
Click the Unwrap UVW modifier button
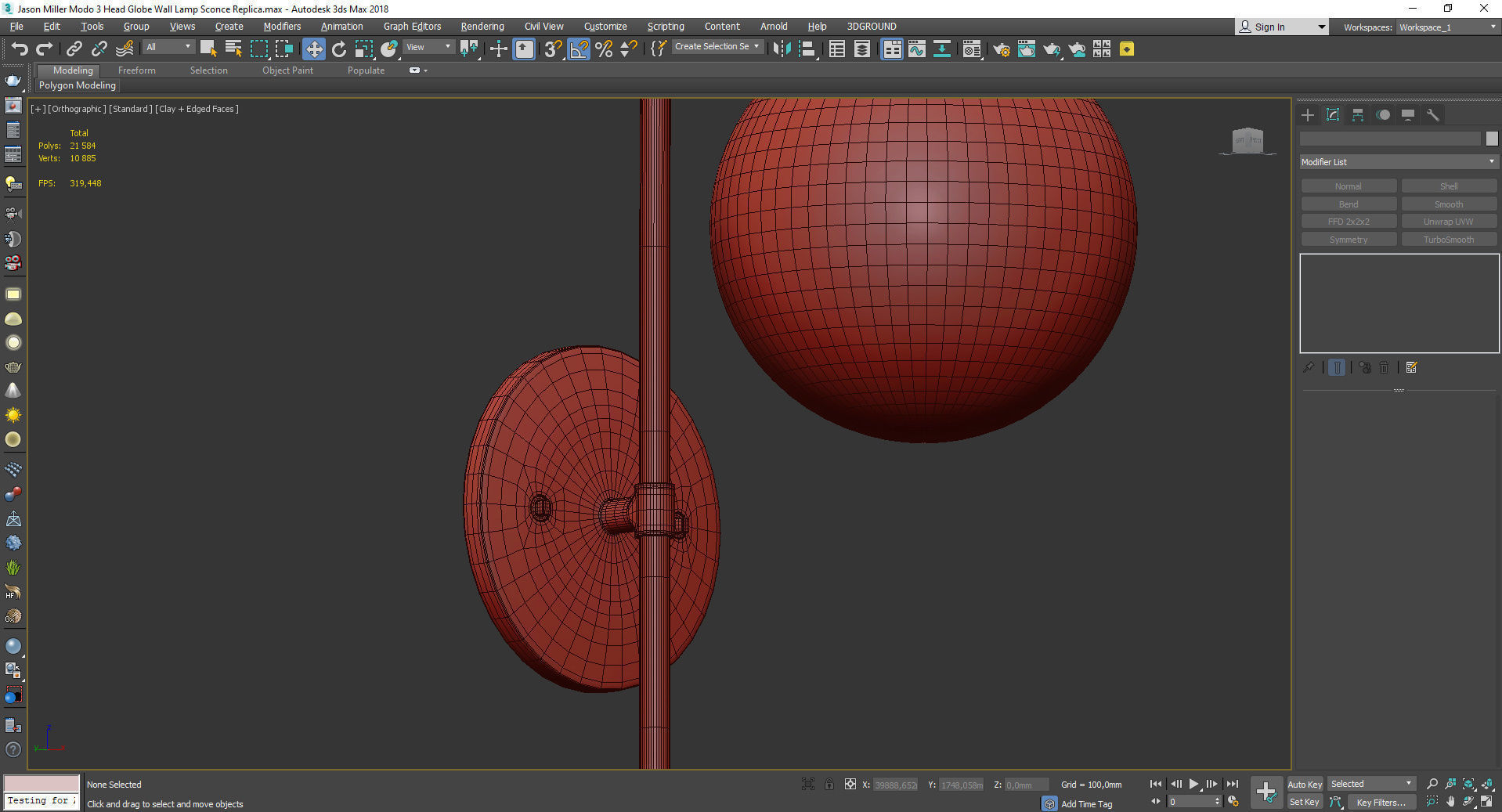pos(1449,222)
